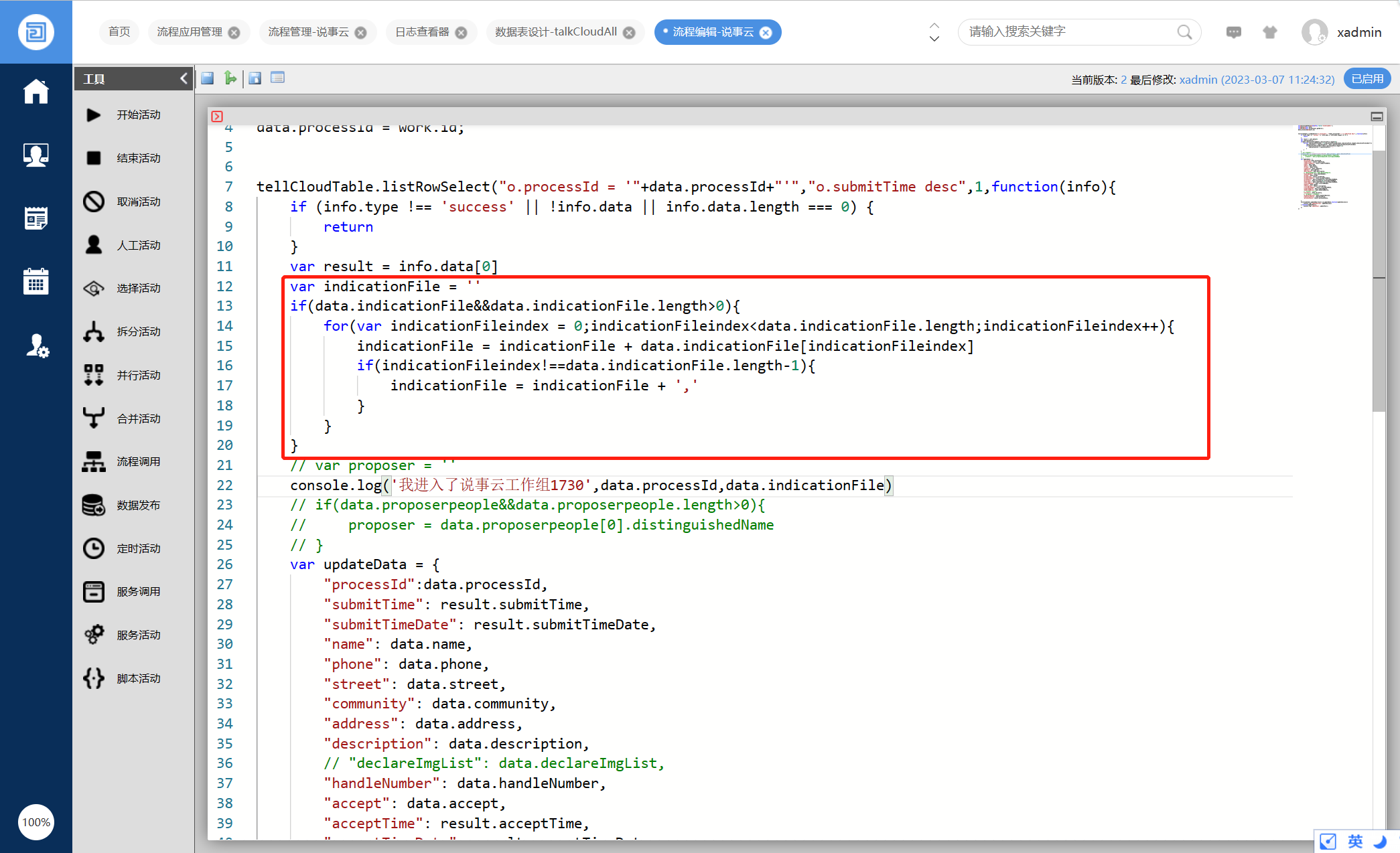This screenshot has height=853, width=1400.
Task: Click the save flow toolbar icon
Action: pyautogui.click(x=208, y=78)
